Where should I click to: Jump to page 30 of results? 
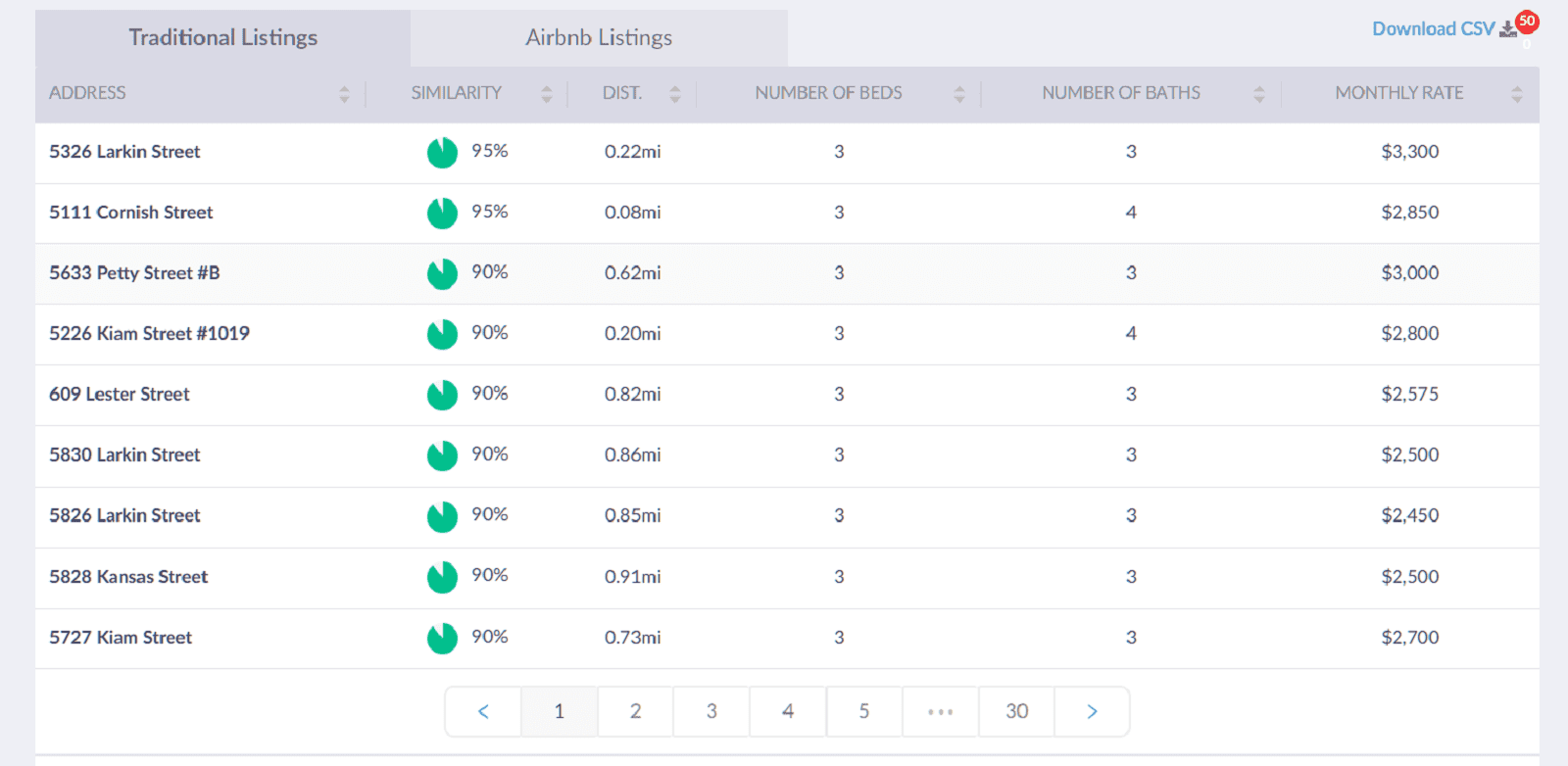1016,712
